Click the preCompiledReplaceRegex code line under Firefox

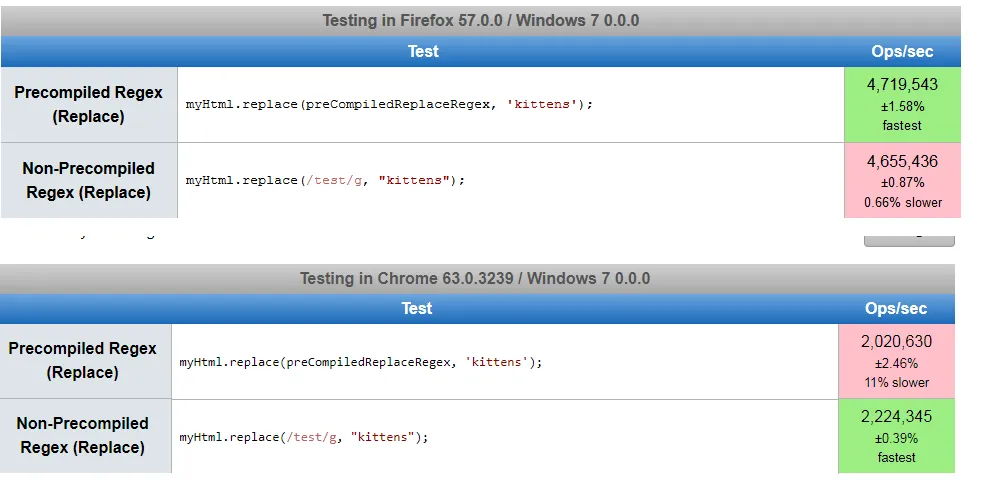(389, 104)
